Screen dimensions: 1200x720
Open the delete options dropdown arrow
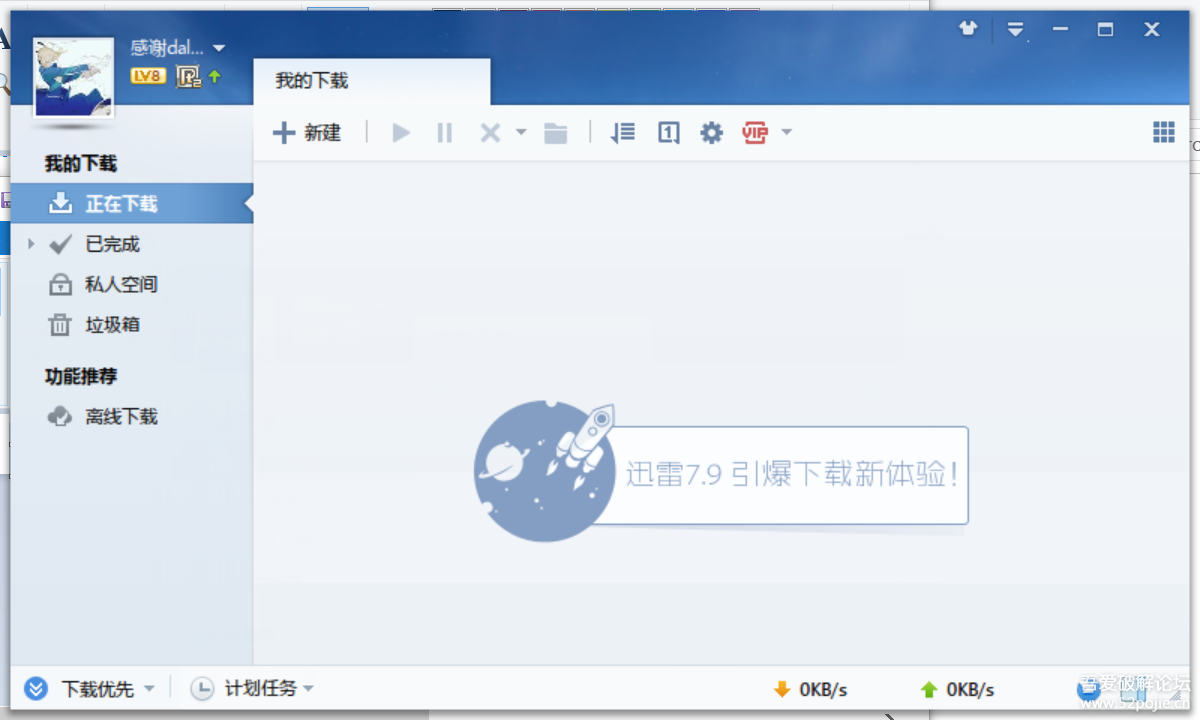point(521,132)
